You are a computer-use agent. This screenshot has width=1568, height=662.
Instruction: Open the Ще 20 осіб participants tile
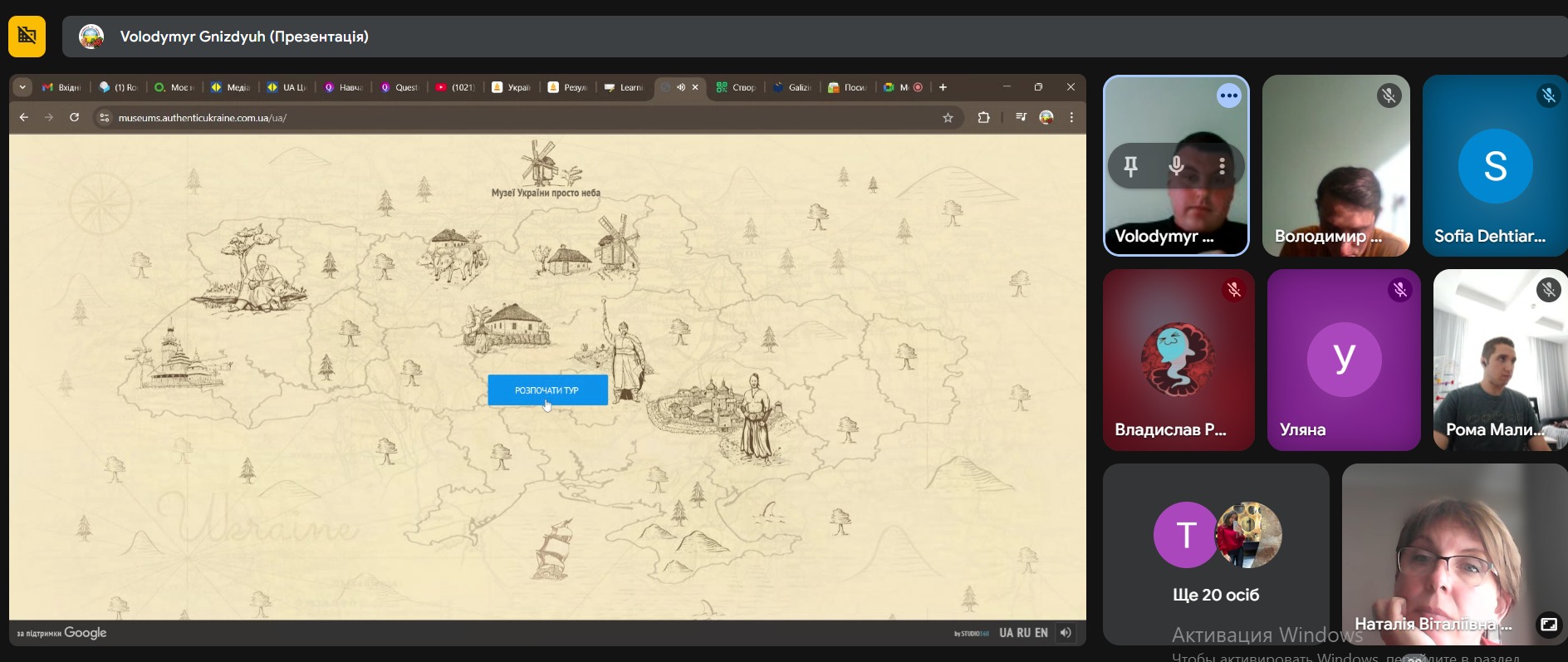click(1216, 554)
